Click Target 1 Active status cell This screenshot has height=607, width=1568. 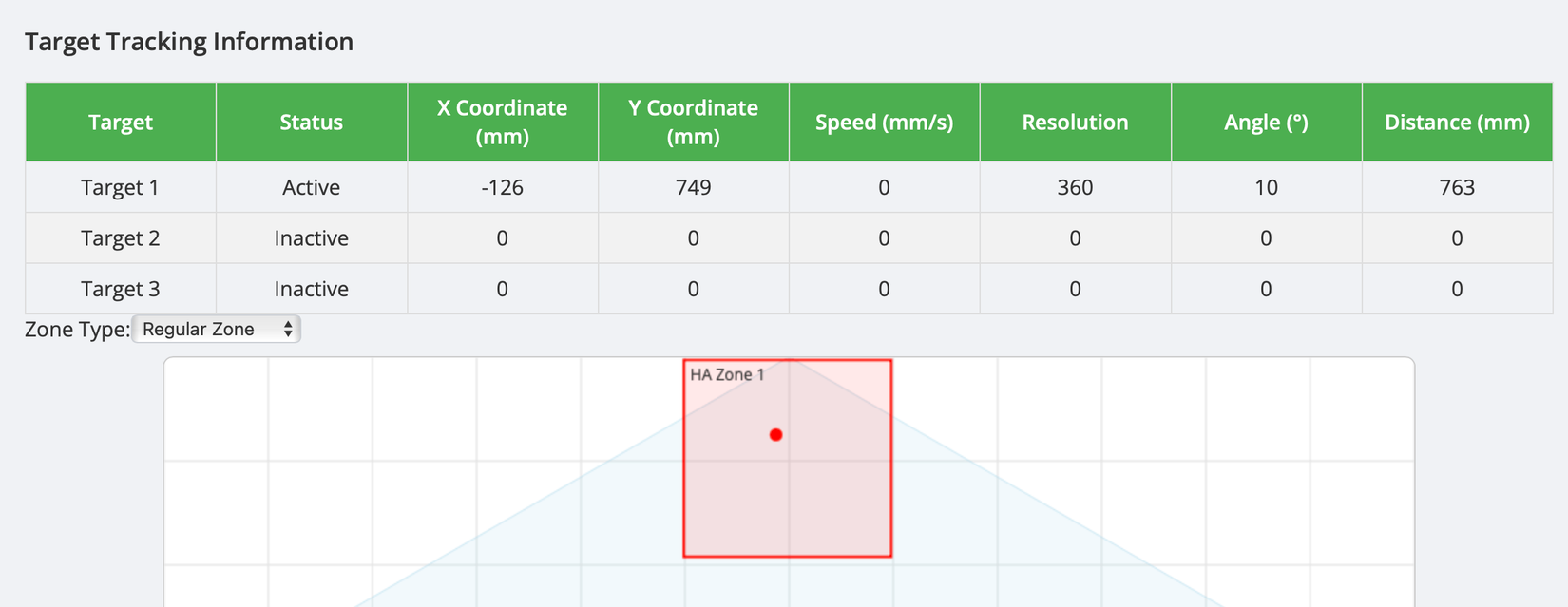point(312,187)
